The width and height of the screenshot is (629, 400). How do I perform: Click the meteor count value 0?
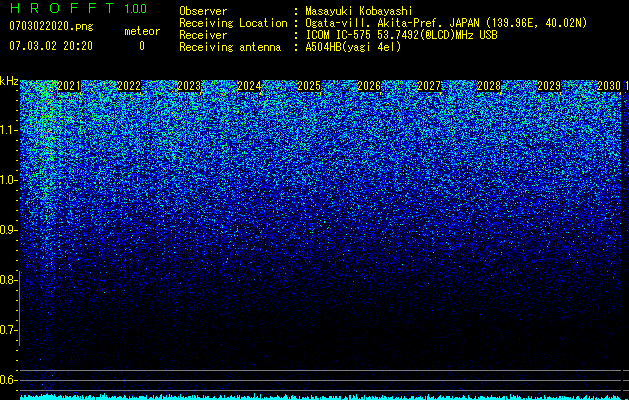click(142, 46)
